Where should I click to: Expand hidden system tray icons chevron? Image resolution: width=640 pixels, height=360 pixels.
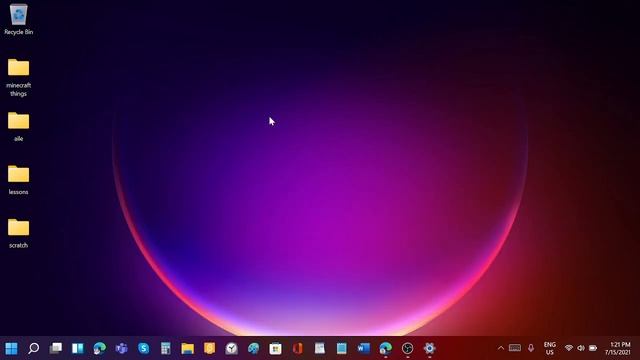[x=501, y=348]
